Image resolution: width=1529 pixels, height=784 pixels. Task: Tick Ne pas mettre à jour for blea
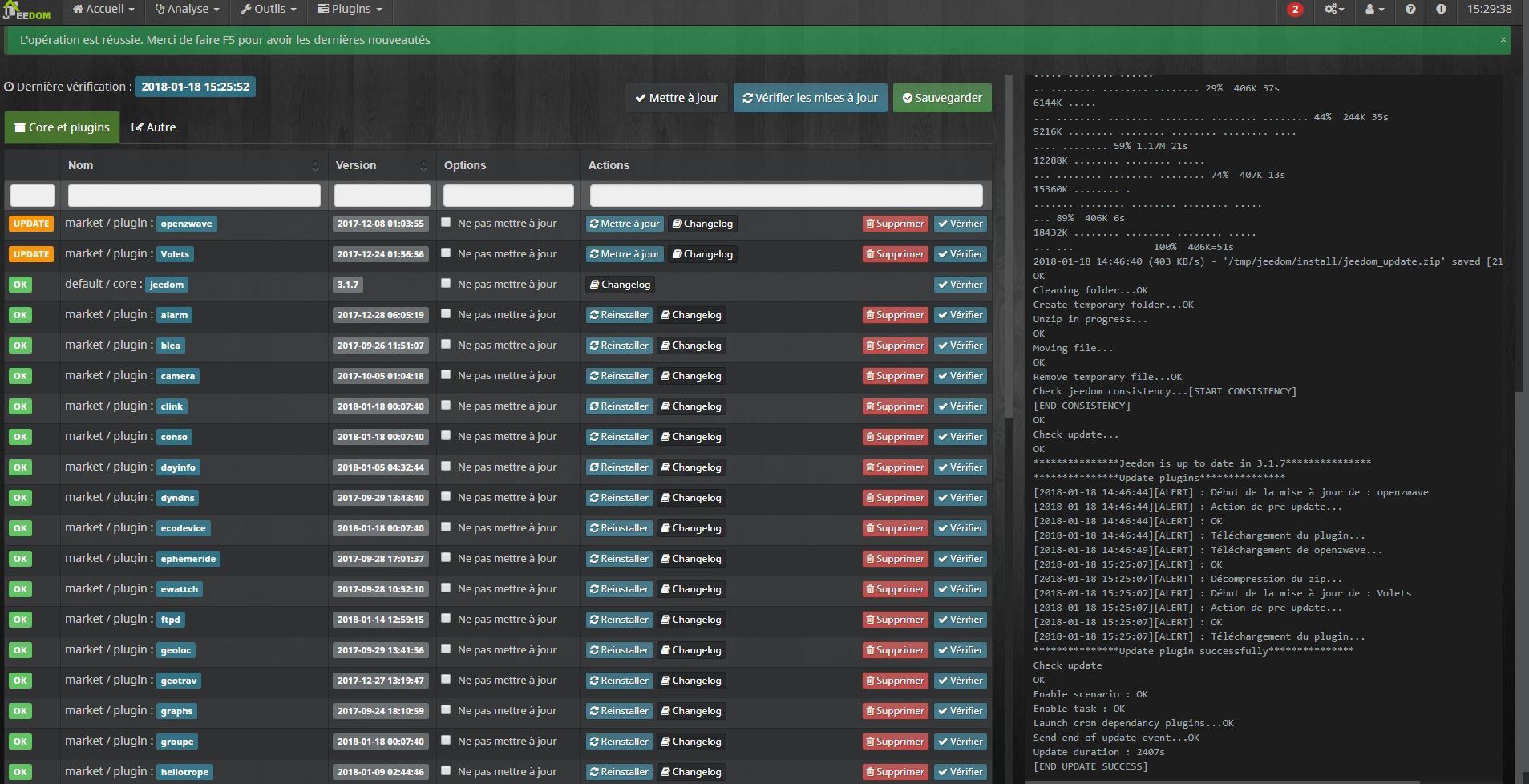[x=446, y=345]
